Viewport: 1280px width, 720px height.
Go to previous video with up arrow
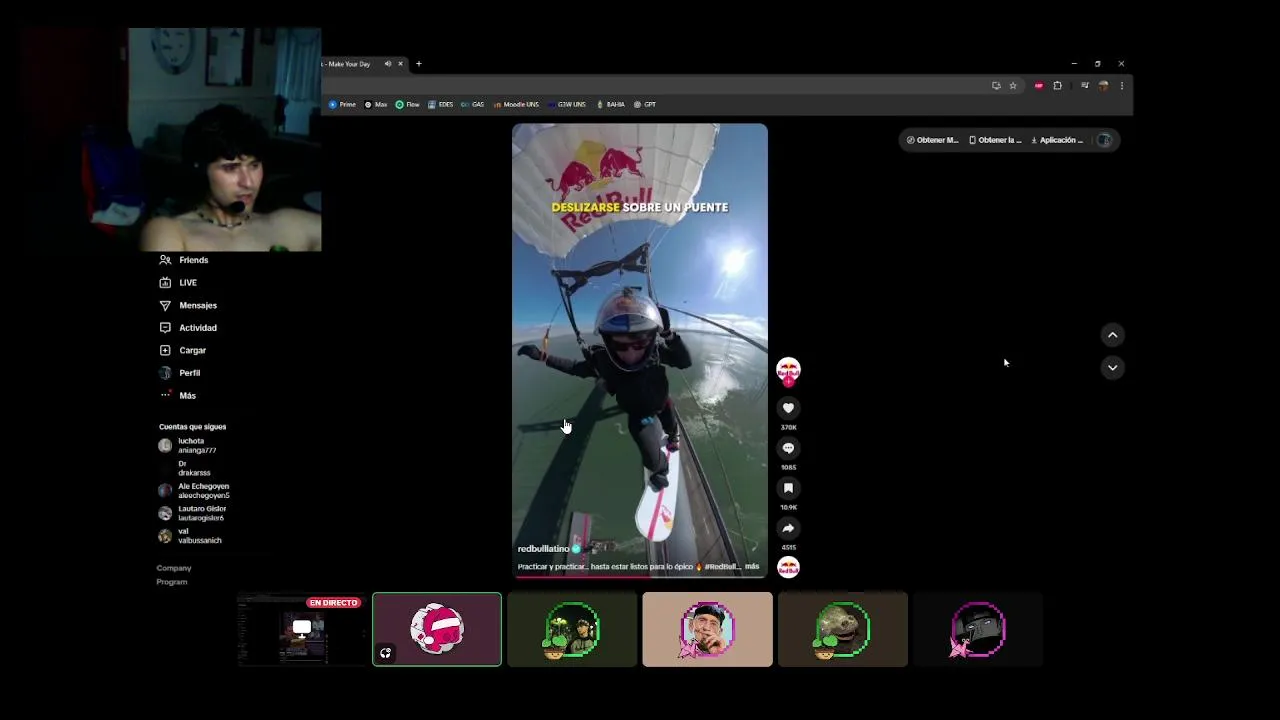tap(1112, 335)
